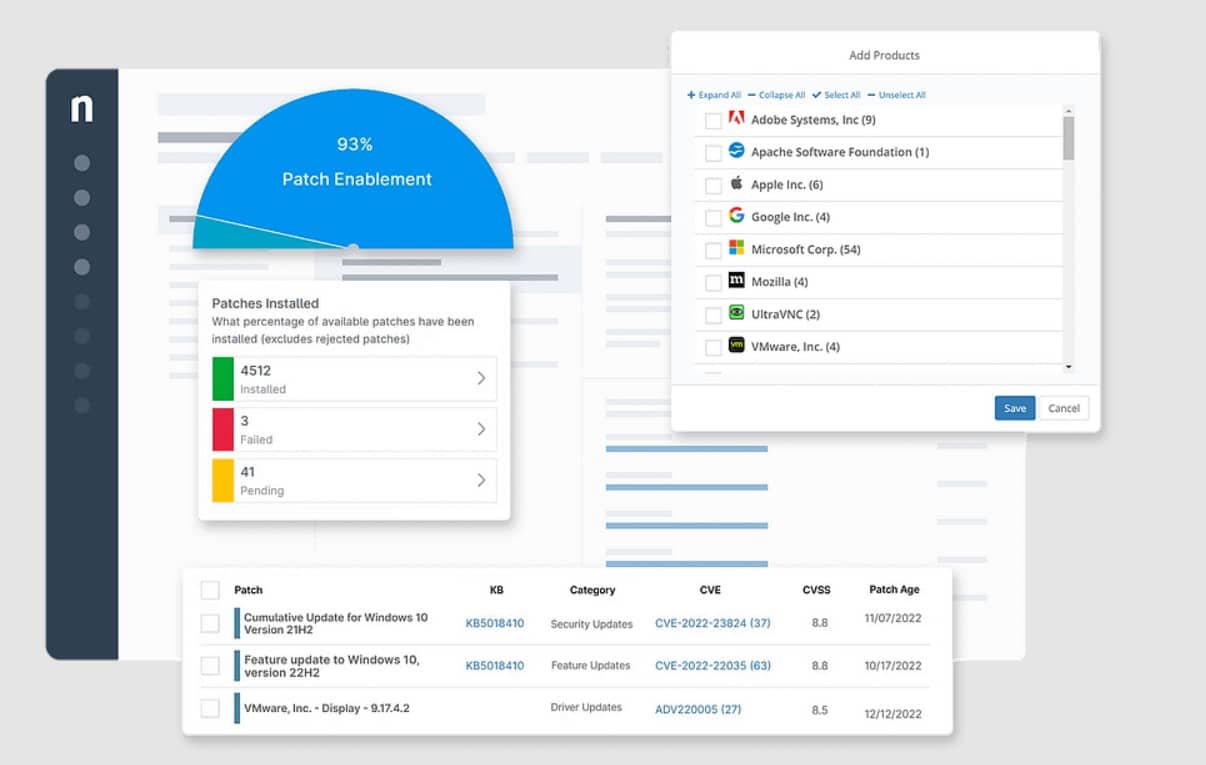Select the Cumulative Update for Windows 10 checkbox

coord(210,623)
